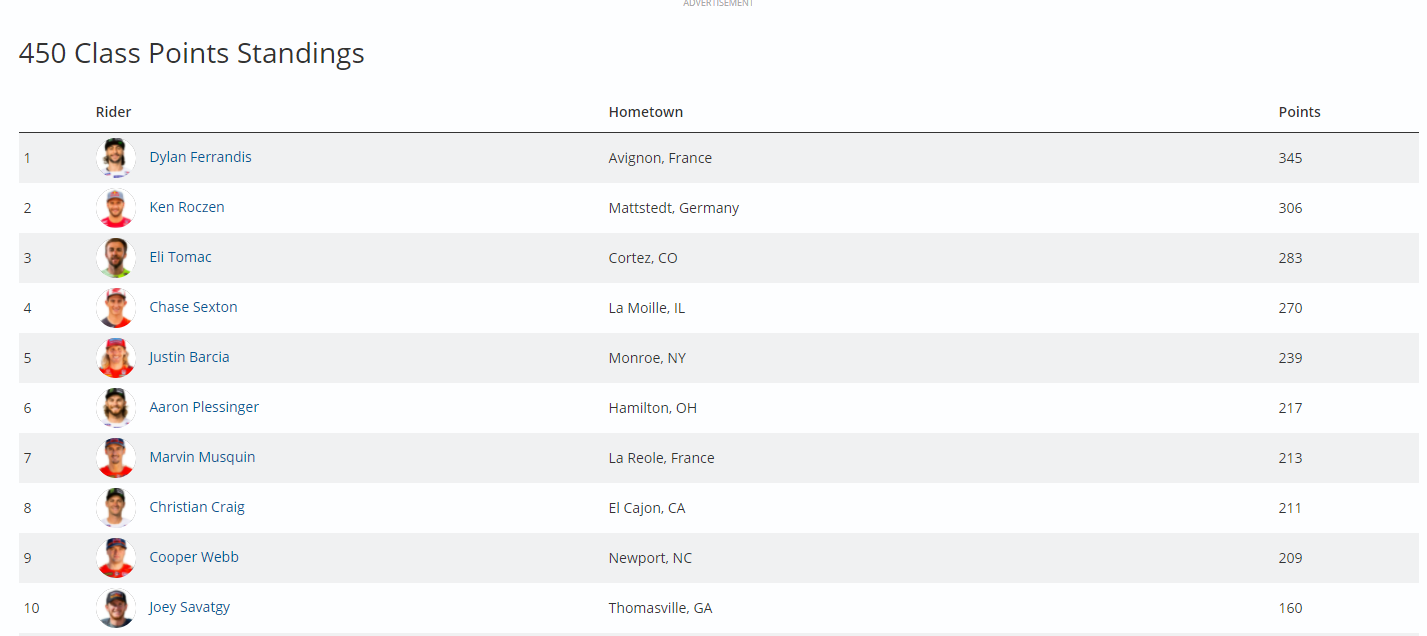Image resolution: width=1427 pixels, height=636 pixels.
Task: Open the Ken Roczen name link
Action: point(187,207)
